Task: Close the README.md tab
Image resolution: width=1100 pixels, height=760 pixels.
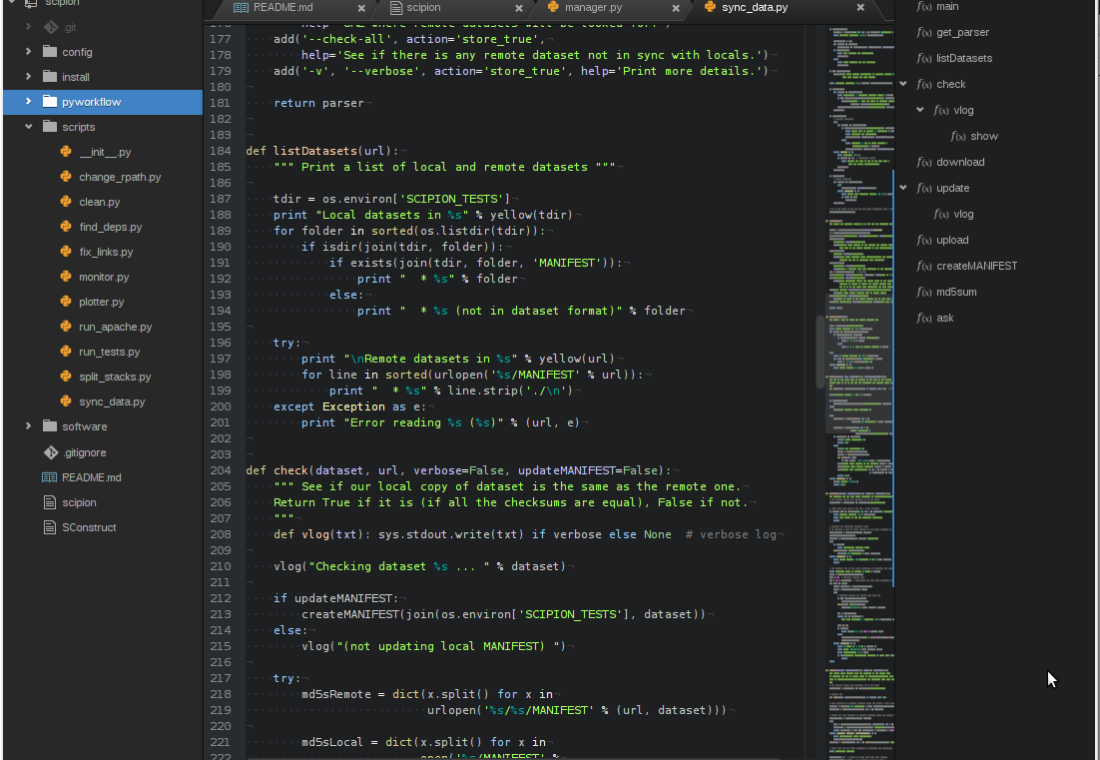Action: pyautogui.click(x=361, y=8)
